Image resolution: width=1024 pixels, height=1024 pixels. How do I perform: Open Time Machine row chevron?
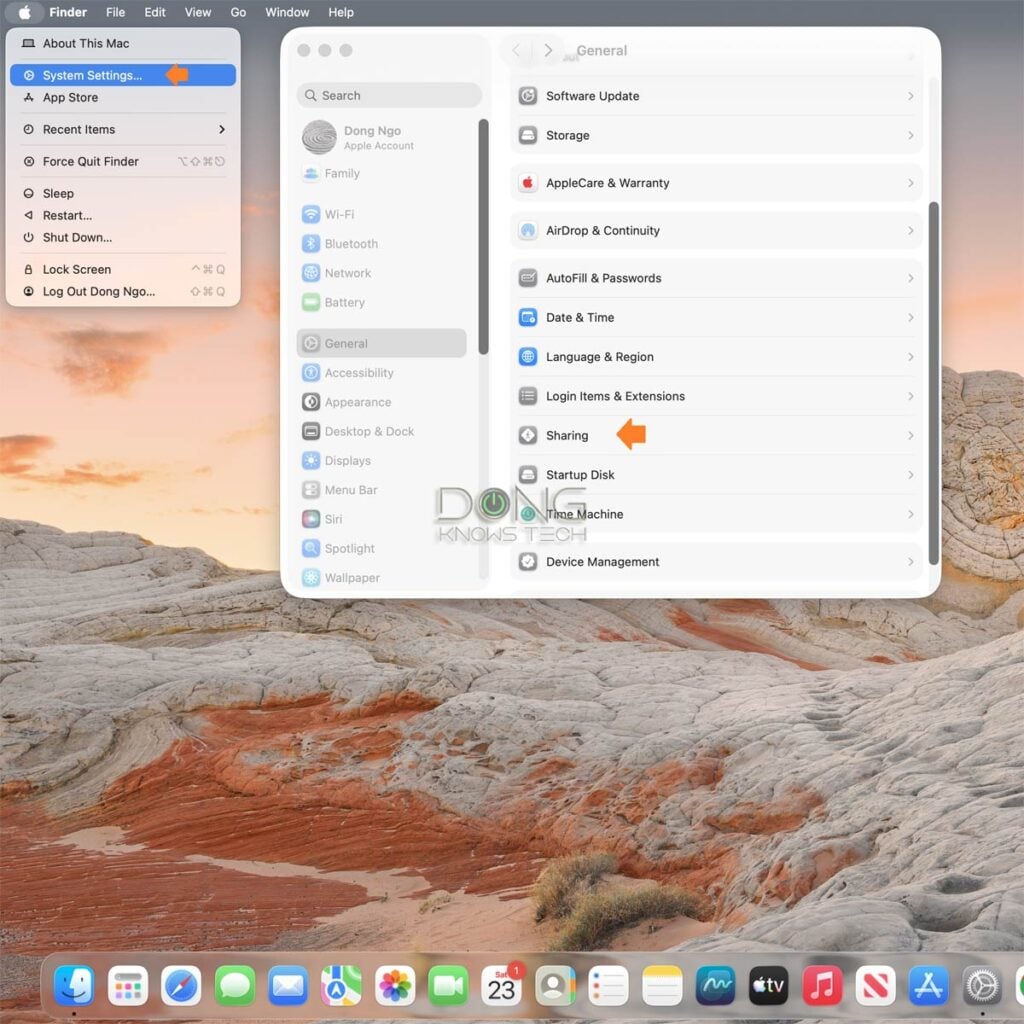point(910,515)
